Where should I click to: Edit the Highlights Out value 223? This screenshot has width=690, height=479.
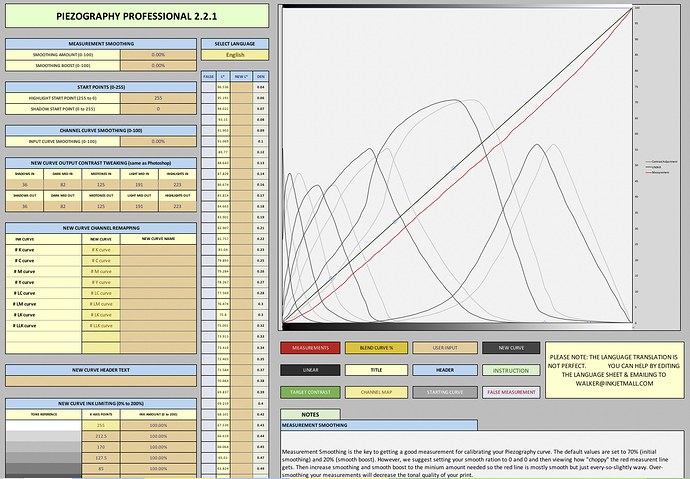click(x=177, y=206)
